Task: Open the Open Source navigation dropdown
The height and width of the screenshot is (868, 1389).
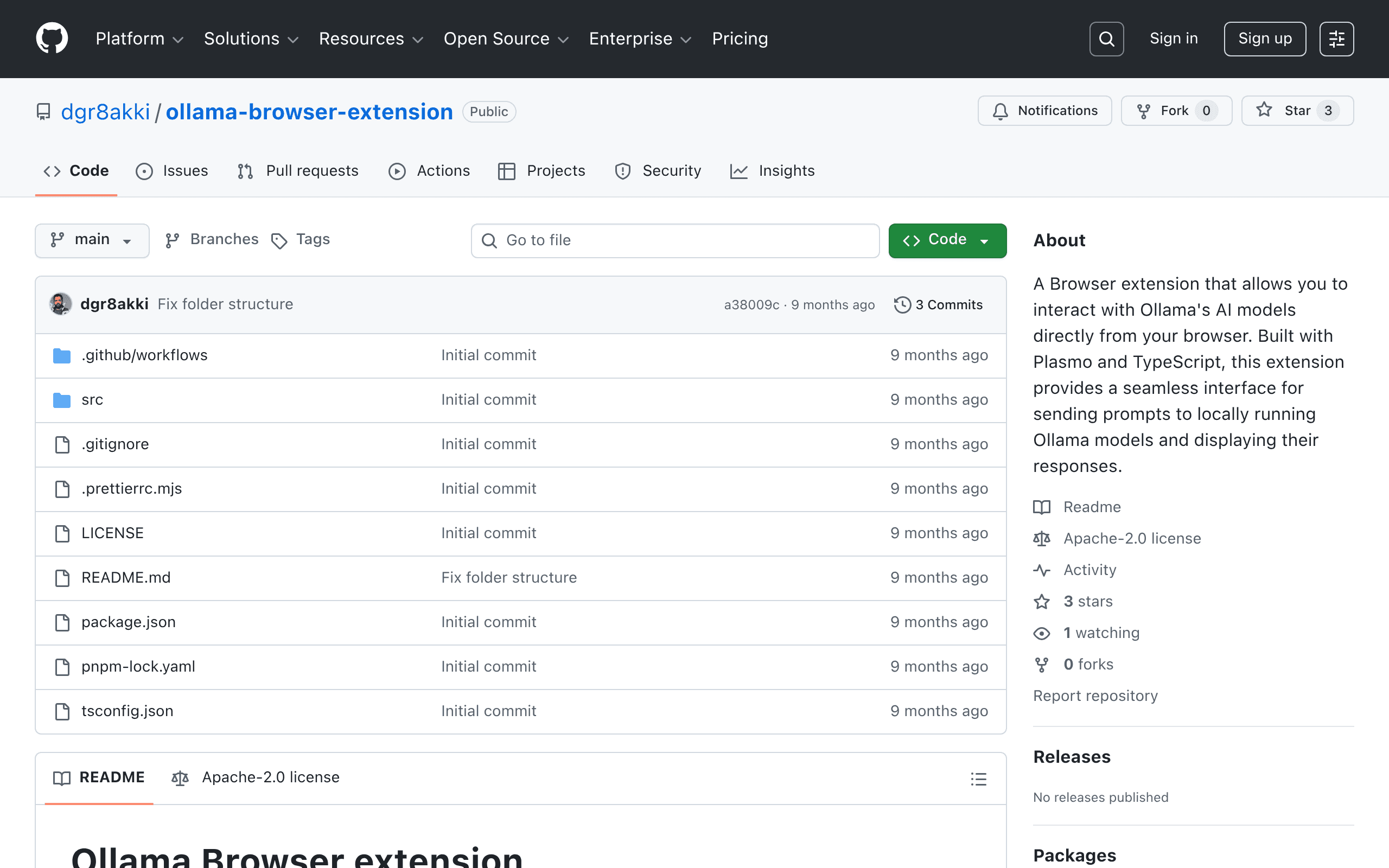Action: click(x=506, y=39)
